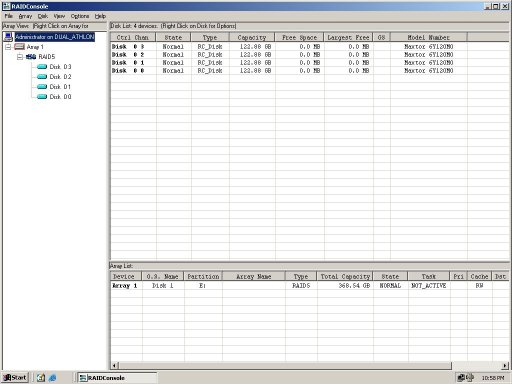Select Administrator on DUAL_ATHLON tree node
Screen dimensions: 512x384
click(55, 37)
